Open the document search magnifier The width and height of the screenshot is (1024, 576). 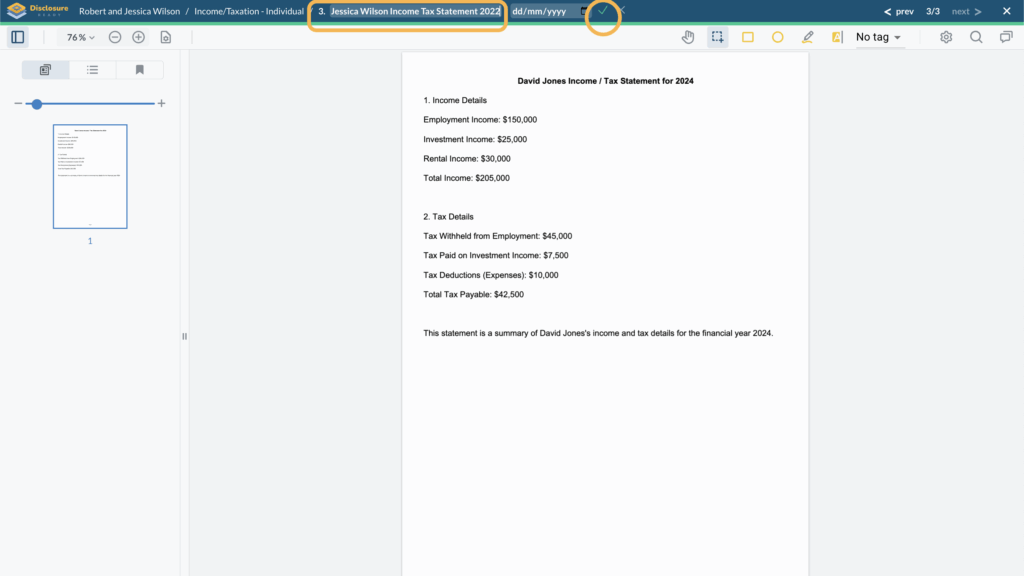[976, 37]
